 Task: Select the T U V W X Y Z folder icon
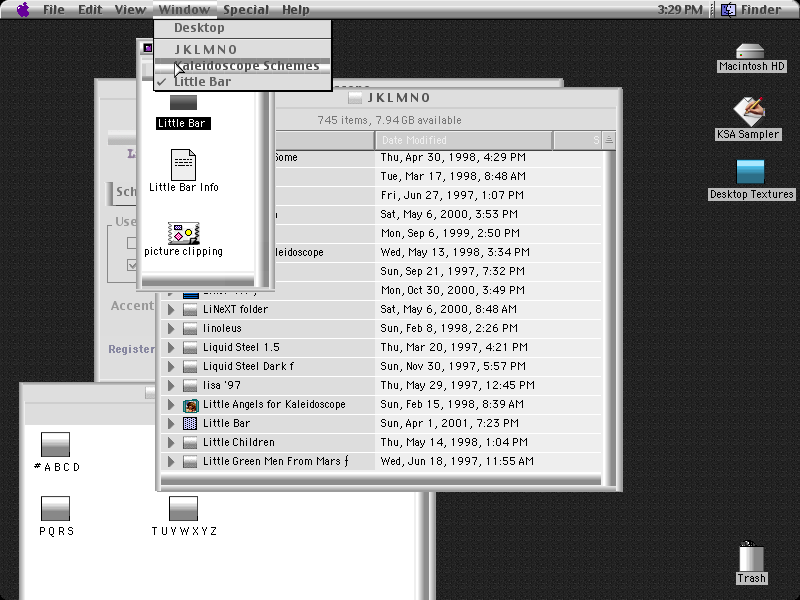tap(183, 509)
